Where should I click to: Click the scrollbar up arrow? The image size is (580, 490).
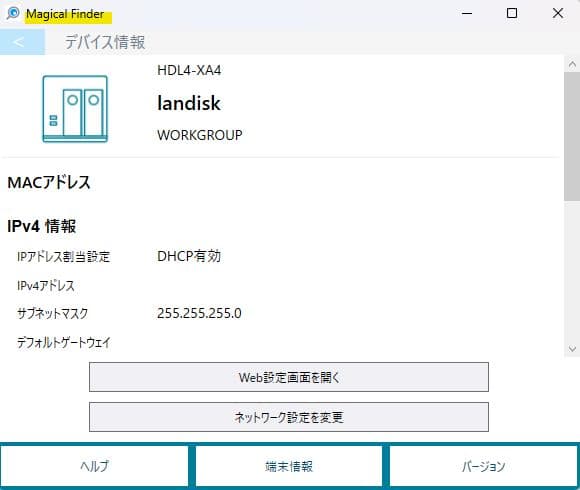[x=572, y=64]
